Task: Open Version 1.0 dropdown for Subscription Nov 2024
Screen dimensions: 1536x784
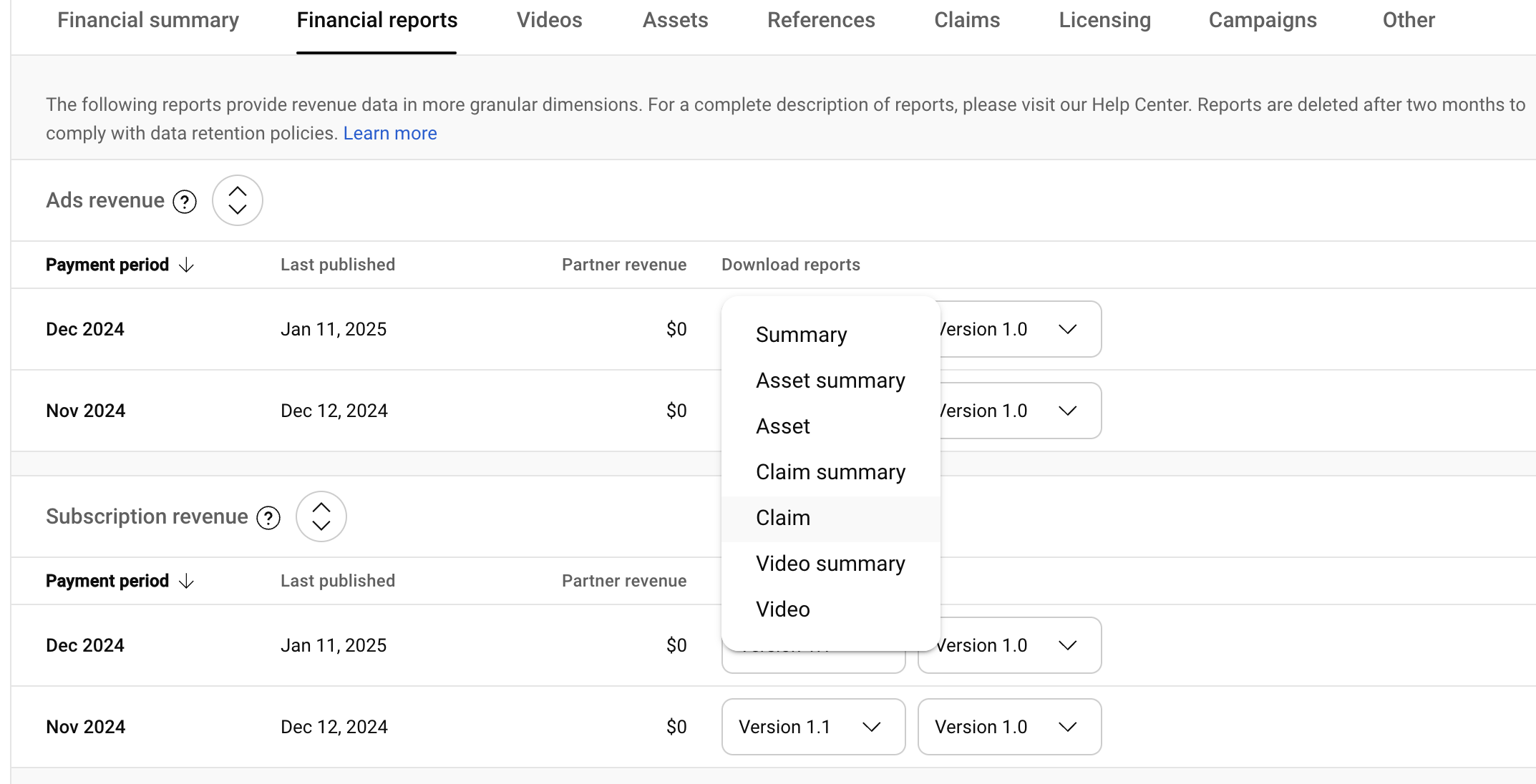Action: [x=1009, y=727]
